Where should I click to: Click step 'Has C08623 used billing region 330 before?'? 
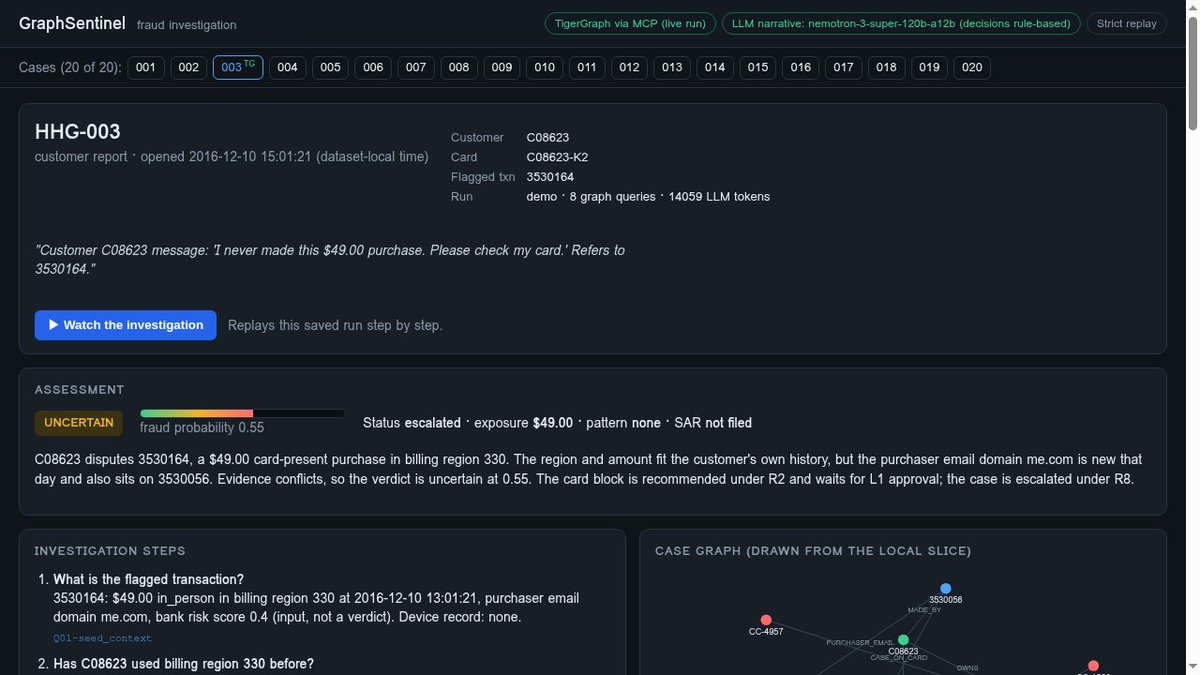click(x=183, y=664)
